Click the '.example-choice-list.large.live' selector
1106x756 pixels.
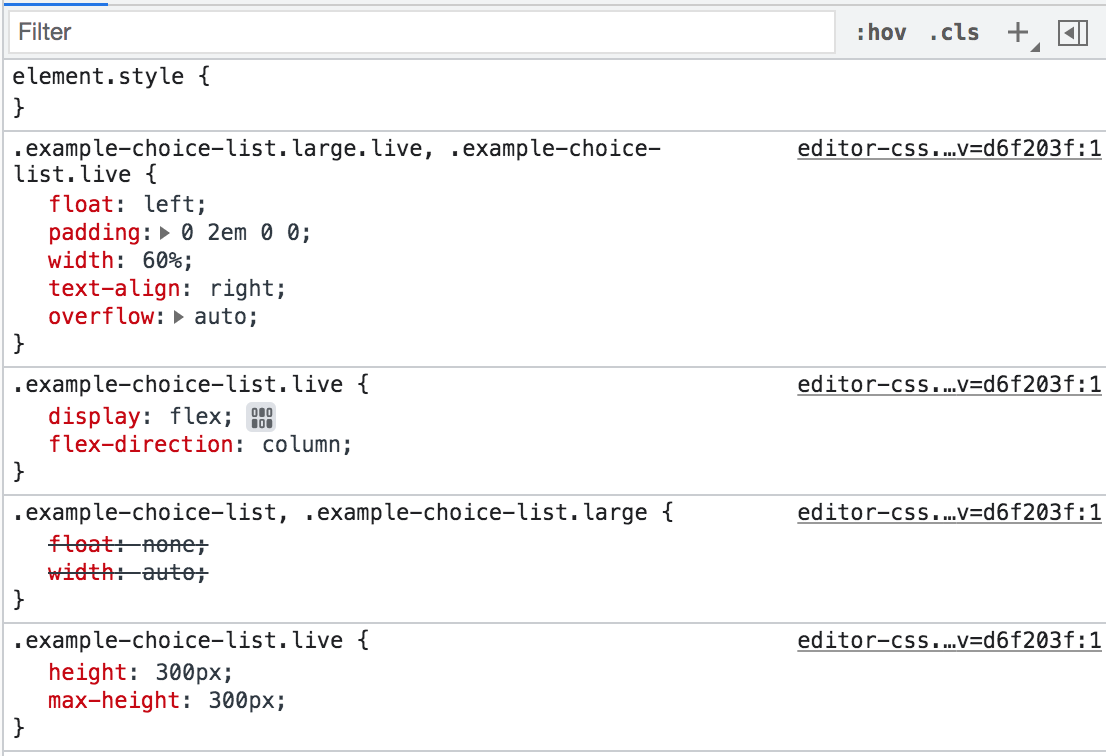217,148
